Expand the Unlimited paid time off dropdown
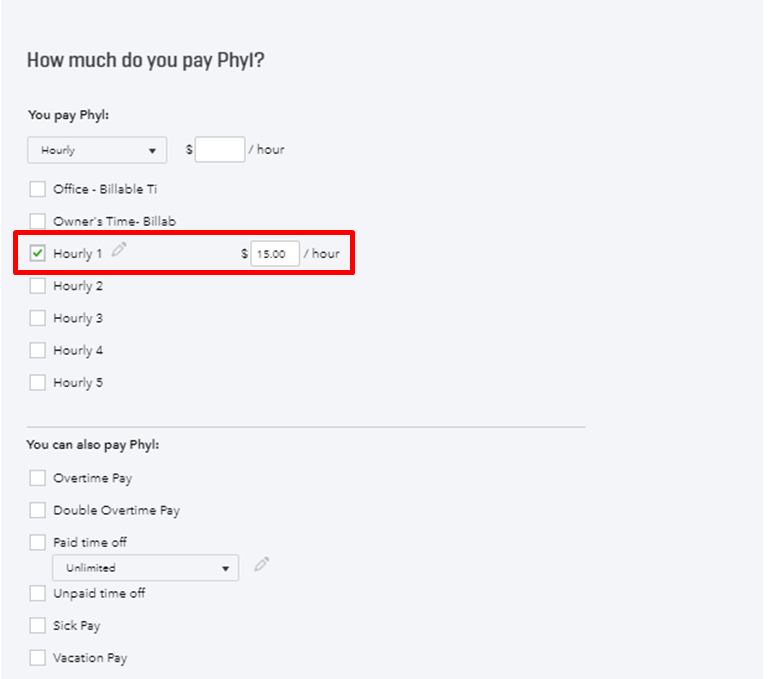This screenshot has width=777, height=679. [145, 568]
